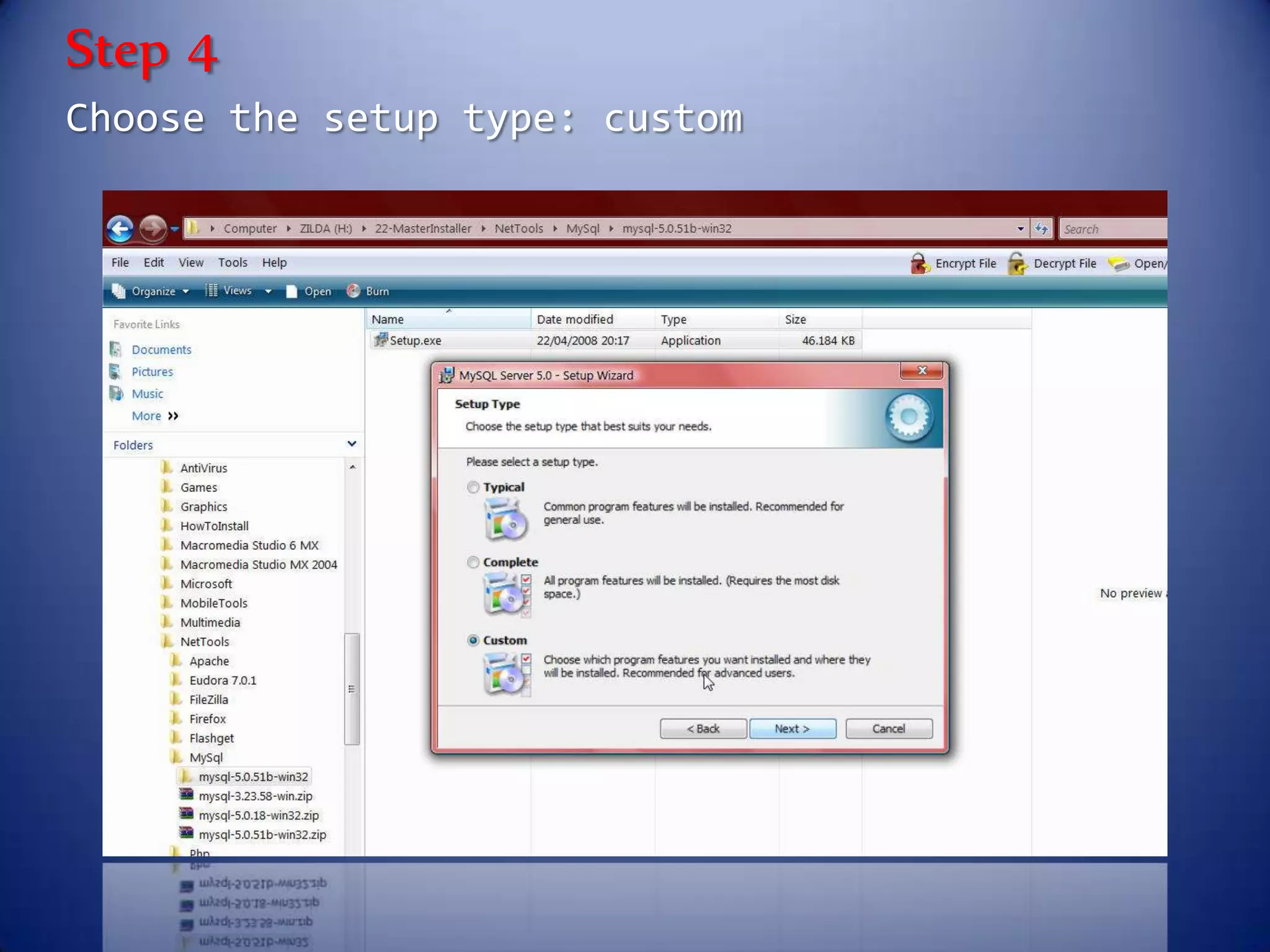Select the Setup.exe file row

pos(615,340)
